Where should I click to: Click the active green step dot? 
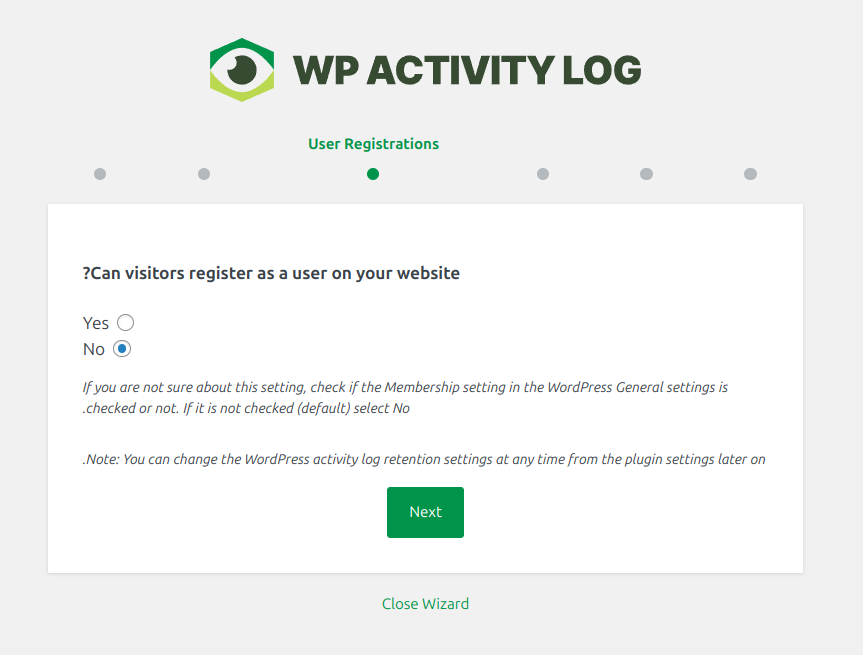click(x=373, y=174)
